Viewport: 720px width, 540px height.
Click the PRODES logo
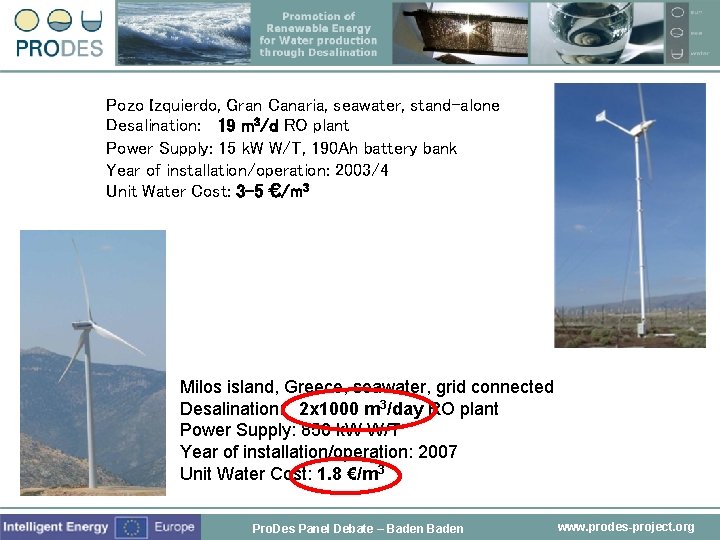(x=59, y=34)
